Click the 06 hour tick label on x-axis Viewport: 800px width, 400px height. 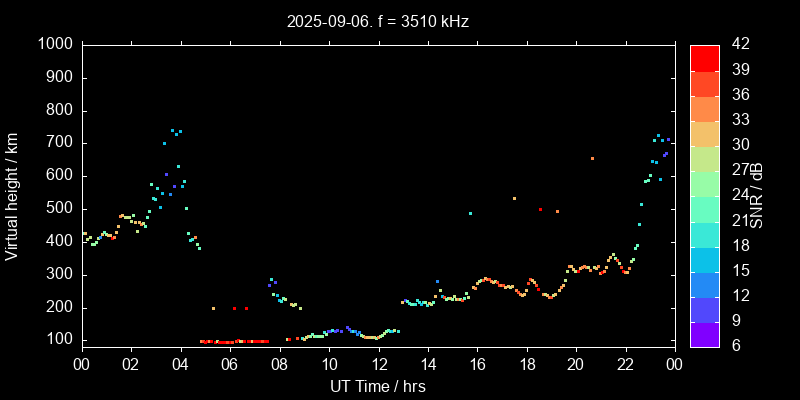tap(229, 365)
